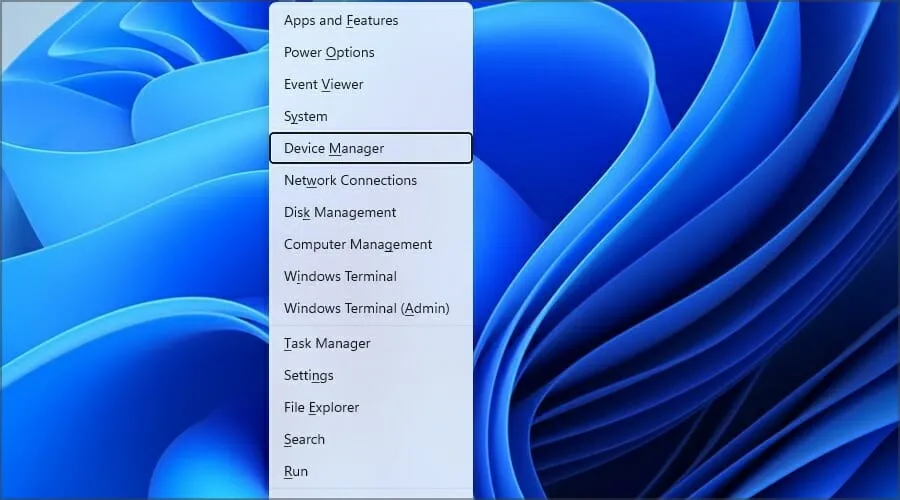Open Apps and Features from the menu
This screenshot has width=900, height=500.
(x=341, y=21)
